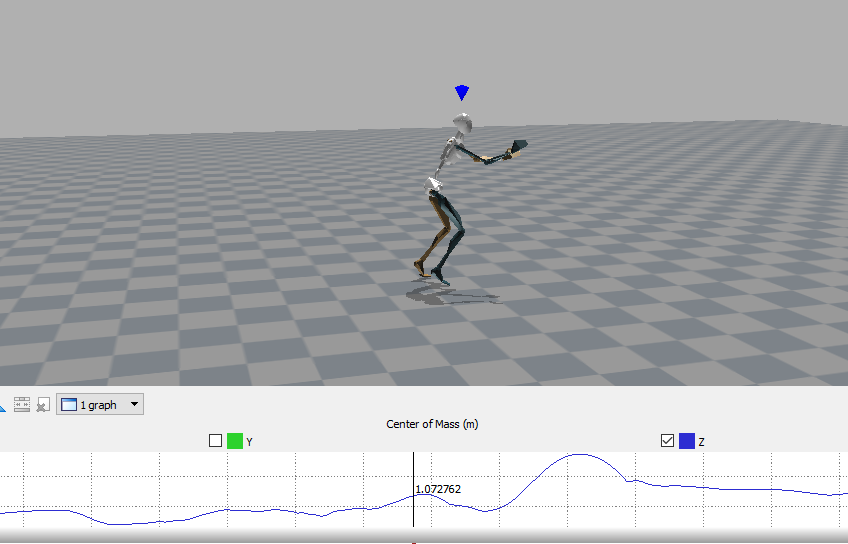Click the blue cone marker above the skeleton
Image resolution: width=848 pixels, height=544 pixels.
click(x=462, y=93)
